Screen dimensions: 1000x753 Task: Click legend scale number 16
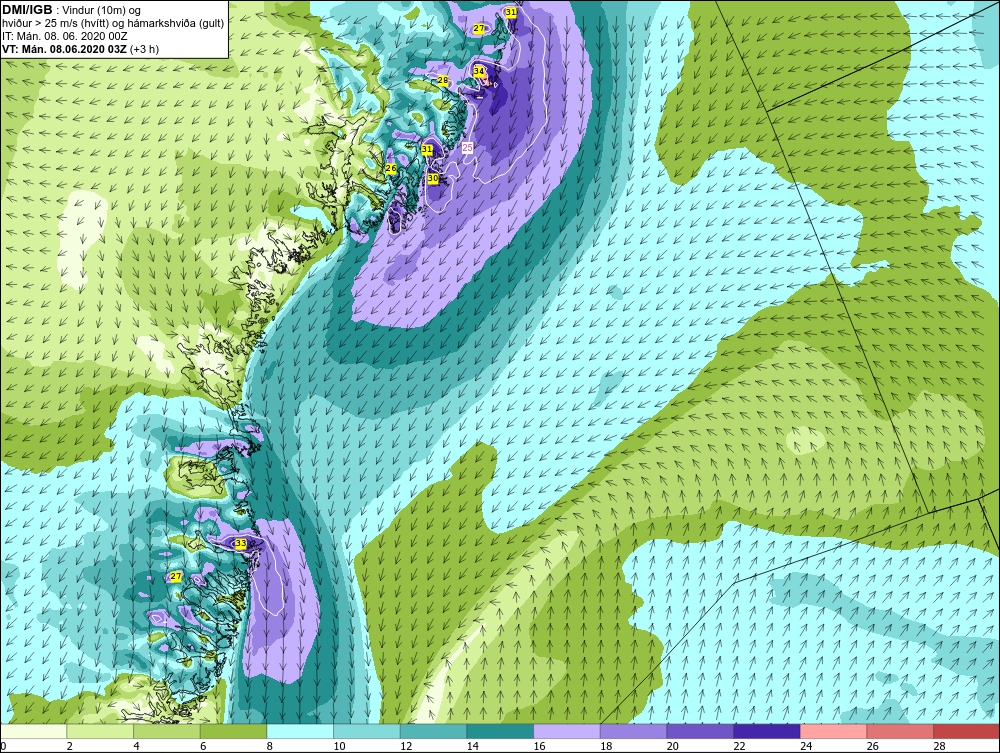click(x=539, y=746)
